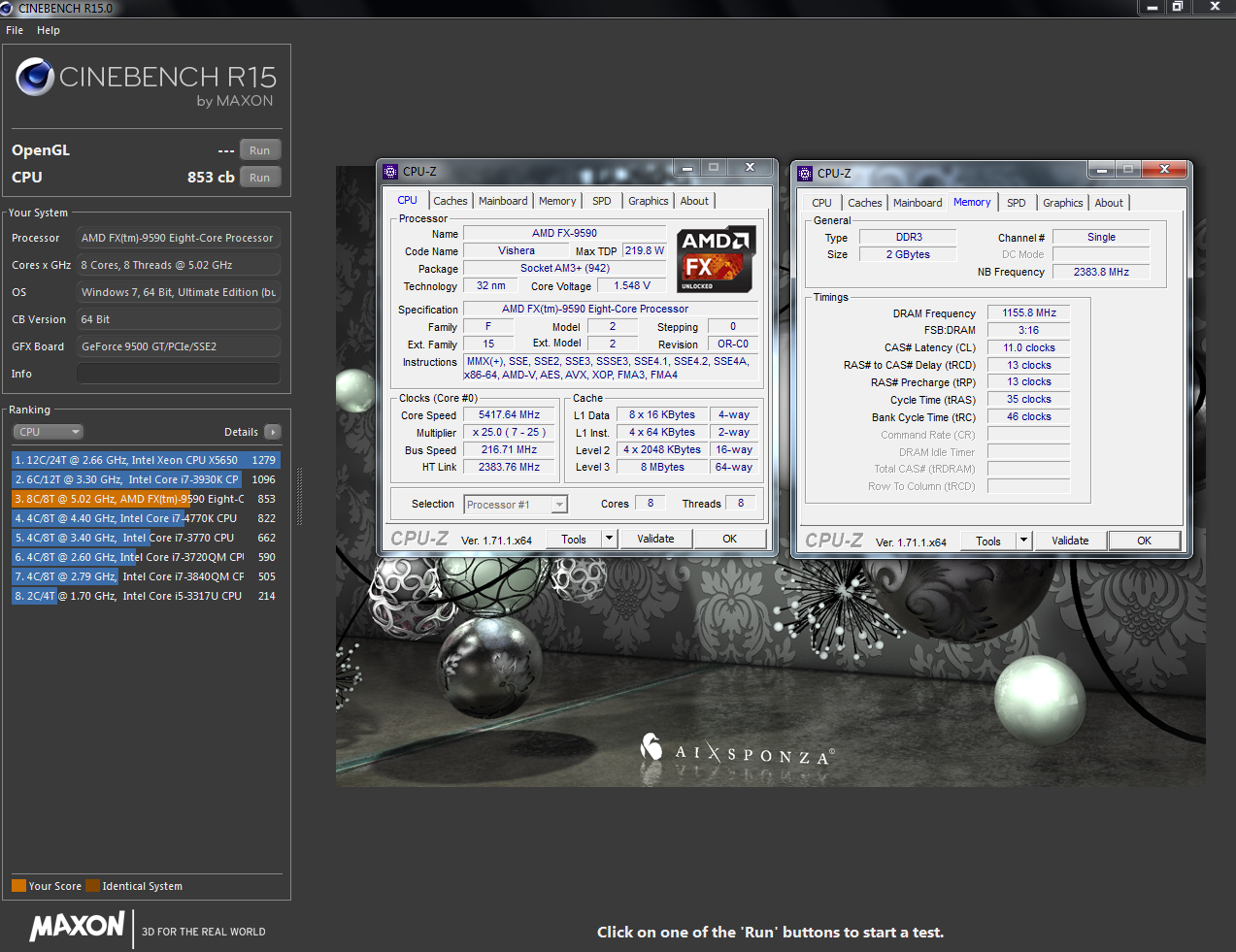
Task: Click the left CPU-Z window title icon
Action: (390, 172)
